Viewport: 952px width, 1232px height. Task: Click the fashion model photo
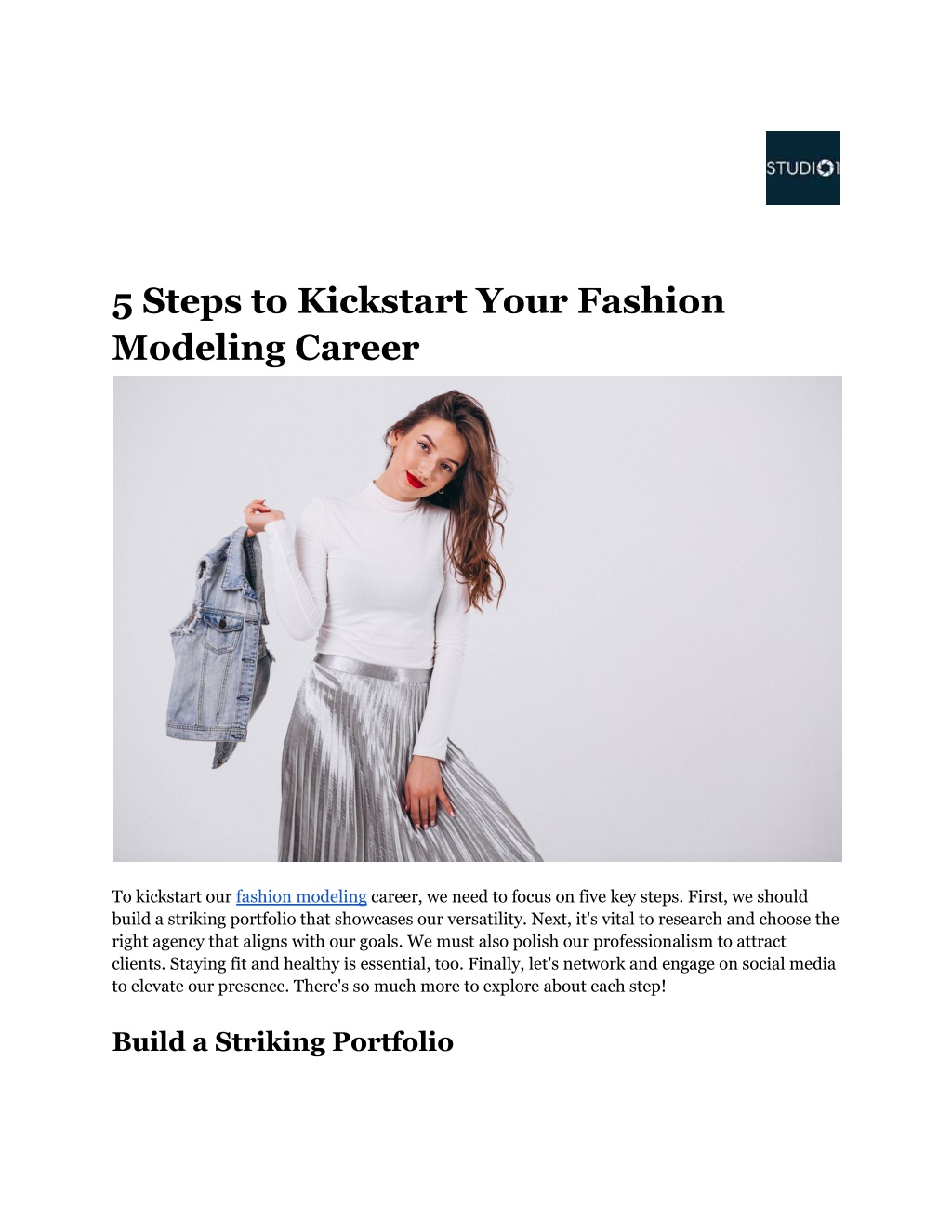tap(477, 618)
